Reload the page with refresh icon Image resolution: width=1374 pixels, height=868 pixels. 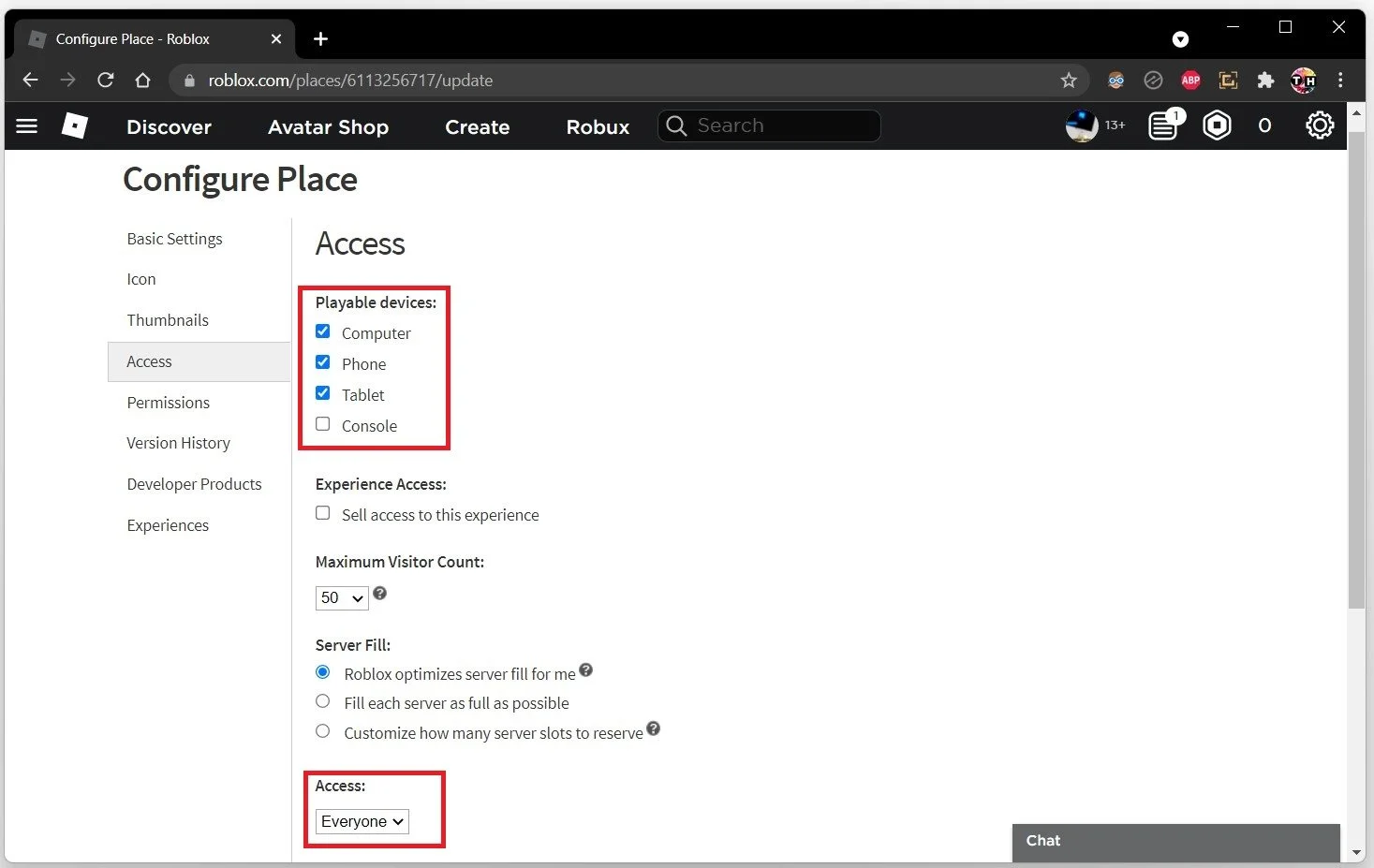(105, 81)
